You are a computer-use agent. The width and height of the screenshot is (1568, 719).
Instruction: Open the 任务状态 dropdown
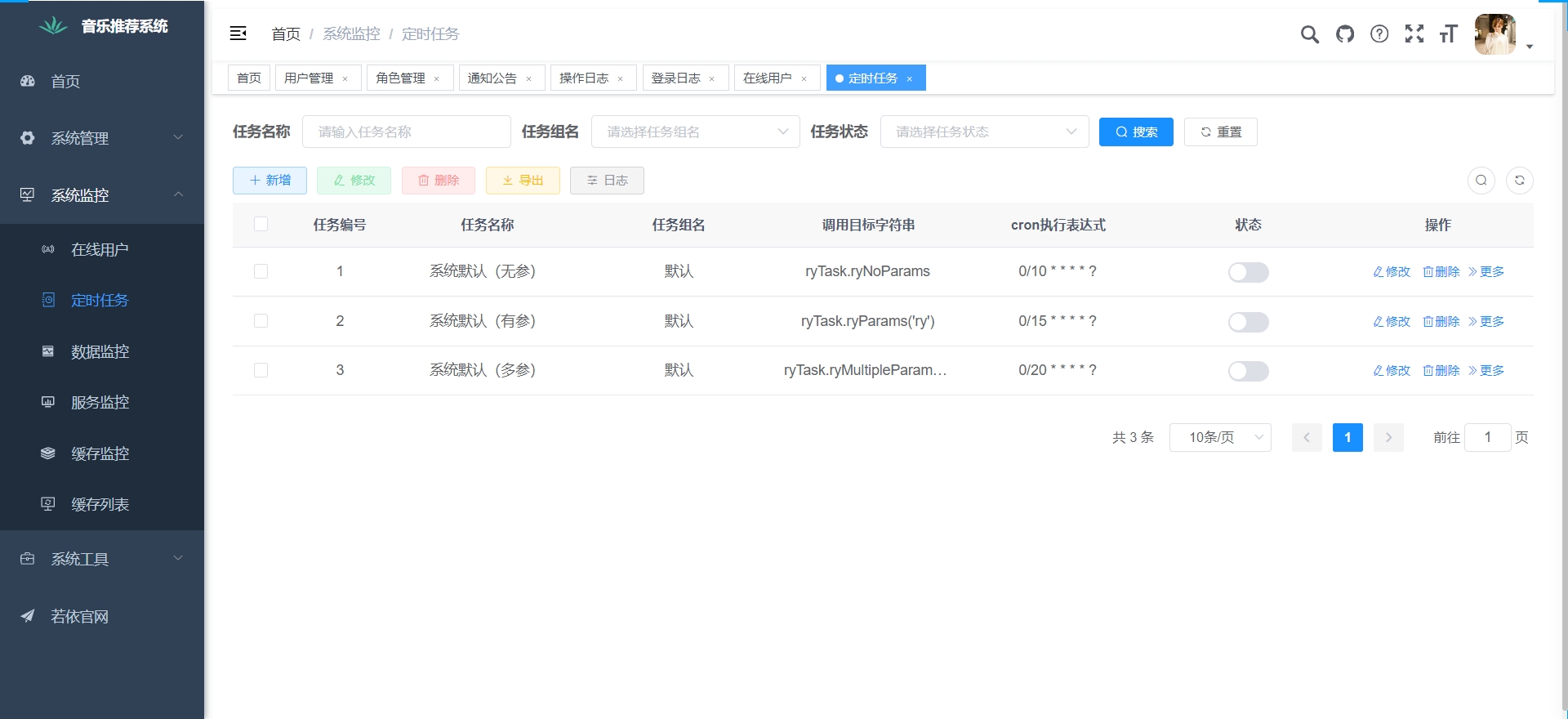pos(984,132)
